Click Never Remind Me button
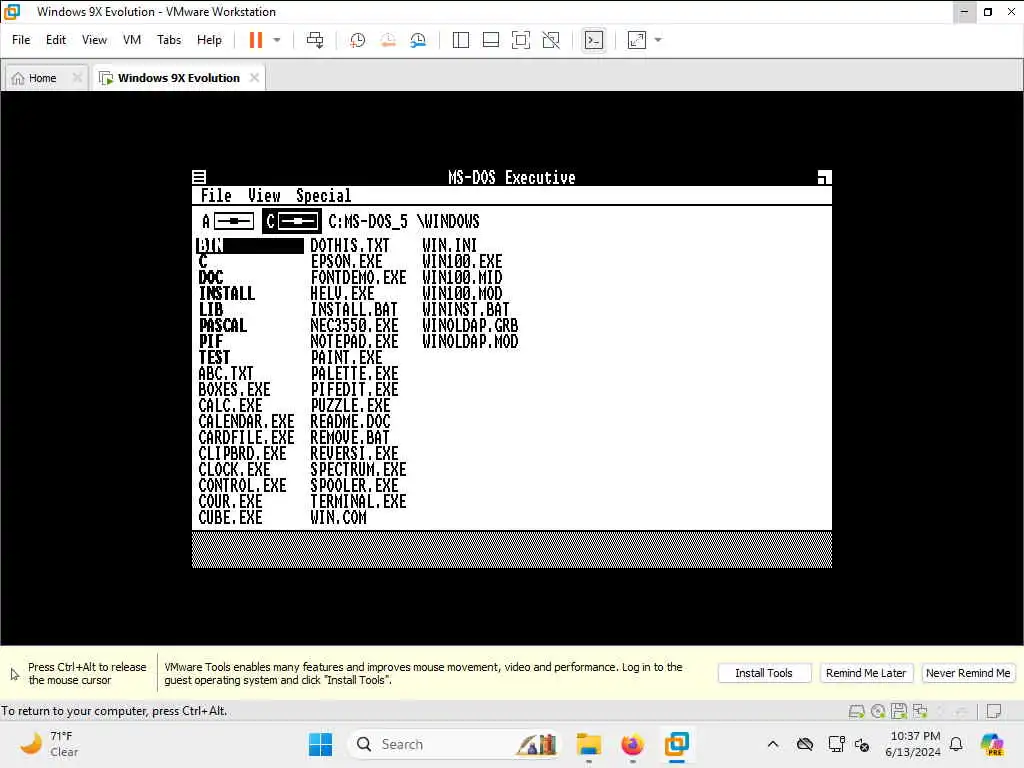The image size is (1024, 768). (x=968, y=673)
